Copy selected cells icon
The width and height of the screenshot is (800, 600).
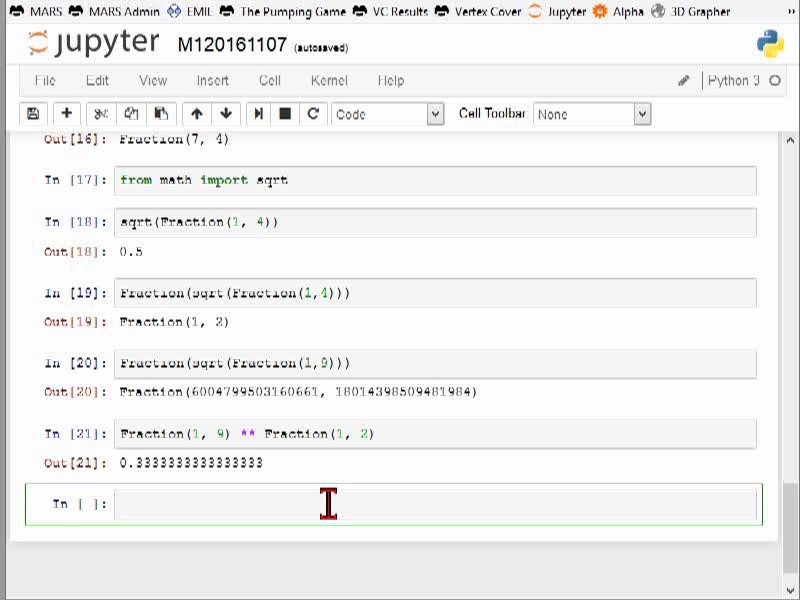coord(131,114)
